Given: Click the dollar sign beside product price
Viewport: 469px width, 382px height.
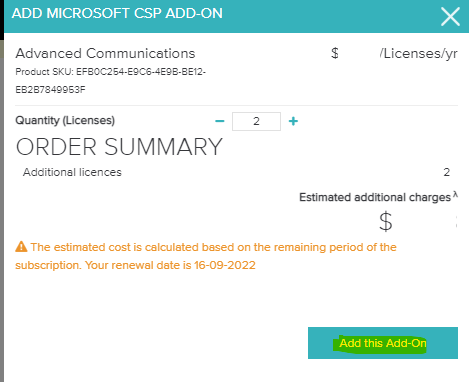Looking at the screenshot, I should [335, 53].
